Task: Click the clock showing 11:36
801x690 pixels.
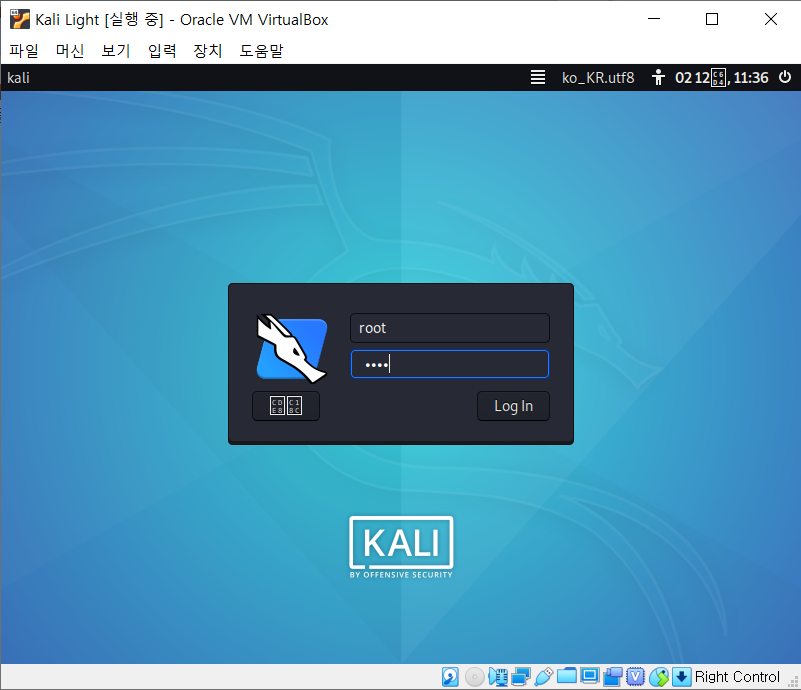Action: 722,78
